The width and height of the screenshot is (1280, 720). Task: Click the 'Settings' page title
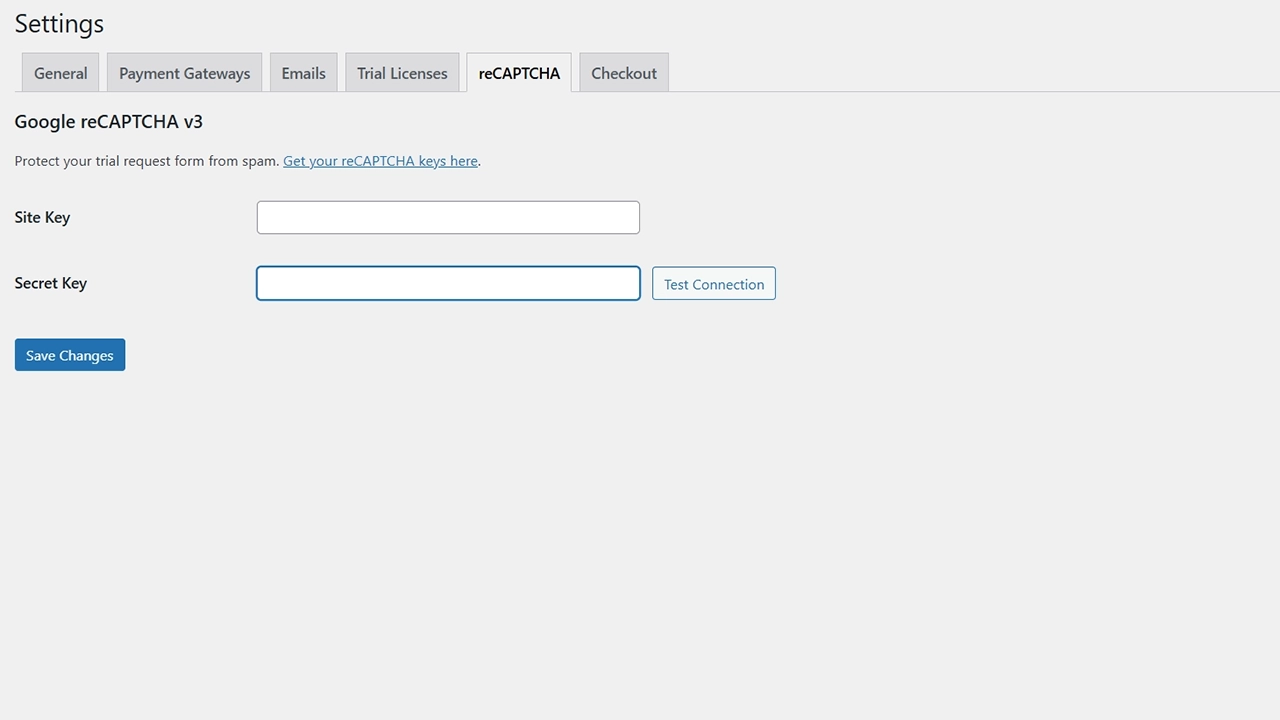59,24
